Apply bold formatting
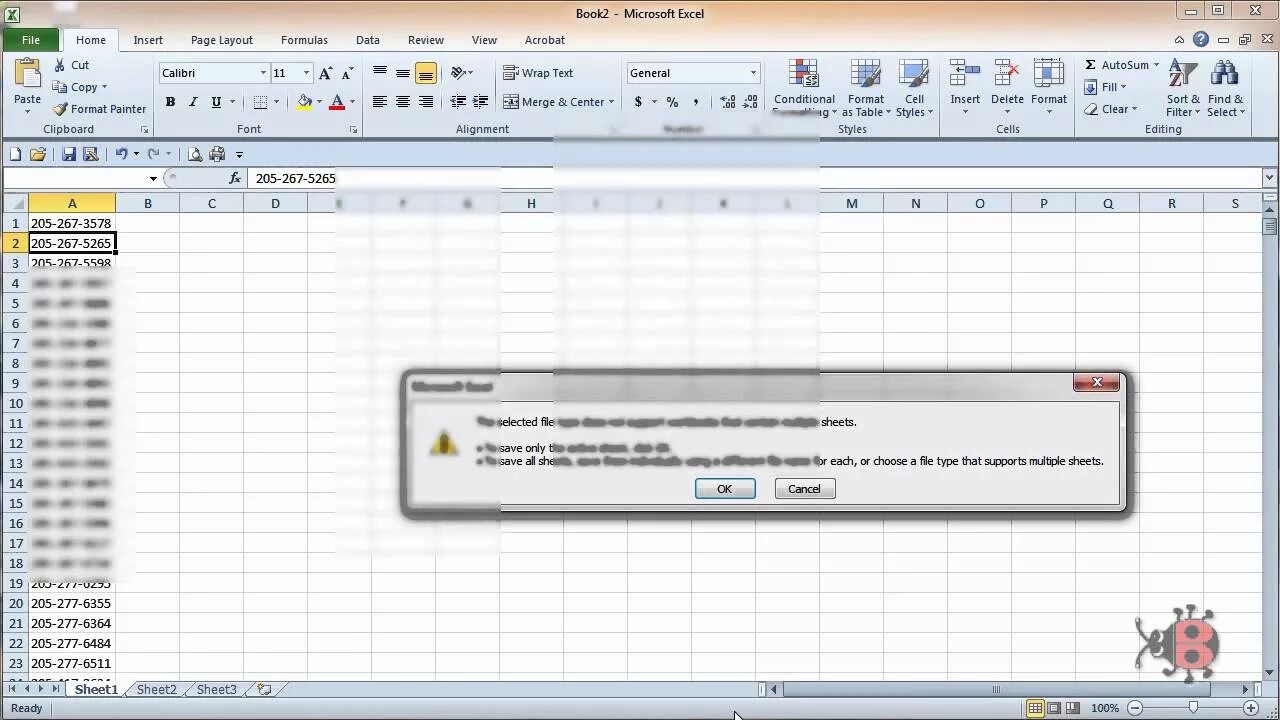1280x720 pixels. click(170, 102)
